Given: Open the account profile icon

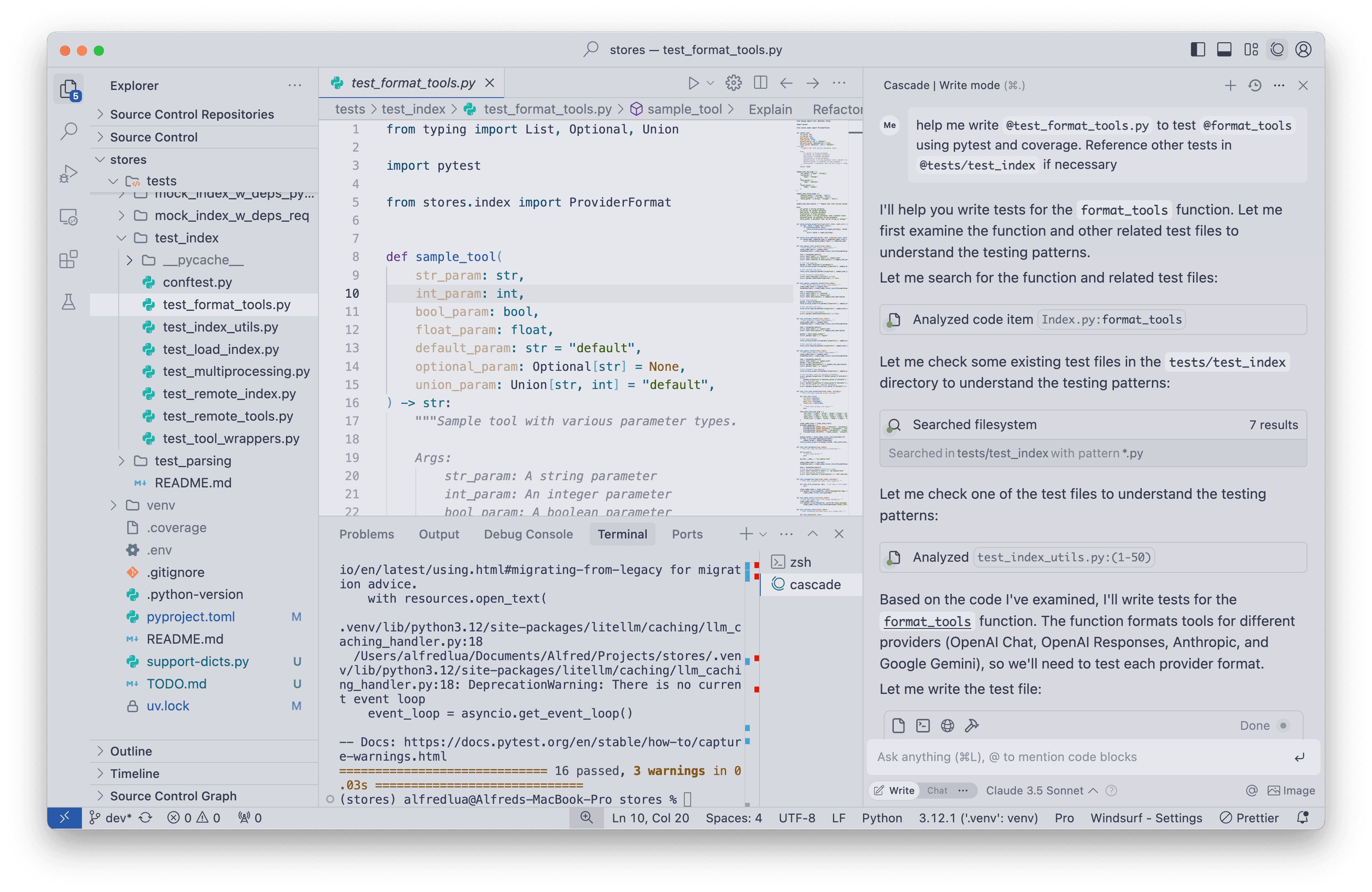Looking at the screenshot, I should click(1304, 49).
